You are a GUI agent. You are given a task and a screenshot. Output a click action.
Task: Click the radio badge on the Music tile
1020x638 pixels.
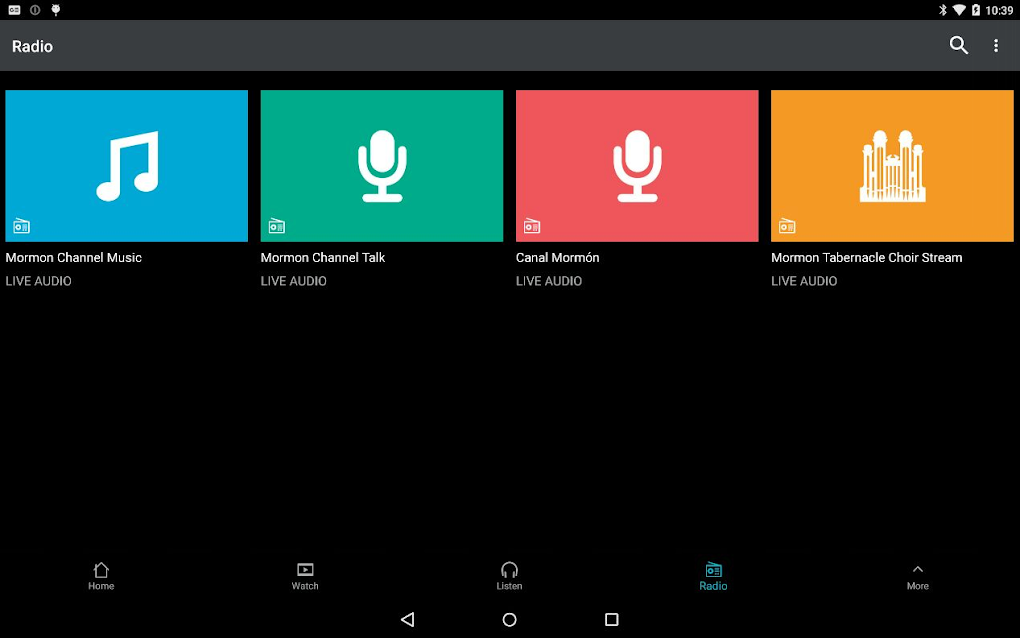coord(21,226)
